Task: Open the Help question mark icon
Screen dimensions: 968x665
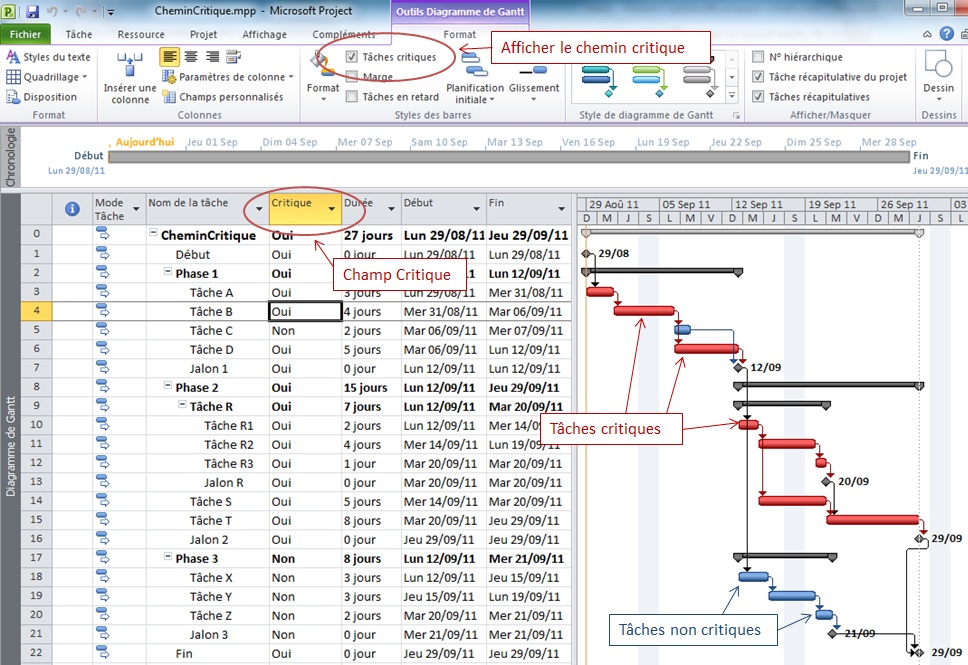Action: 946,34
